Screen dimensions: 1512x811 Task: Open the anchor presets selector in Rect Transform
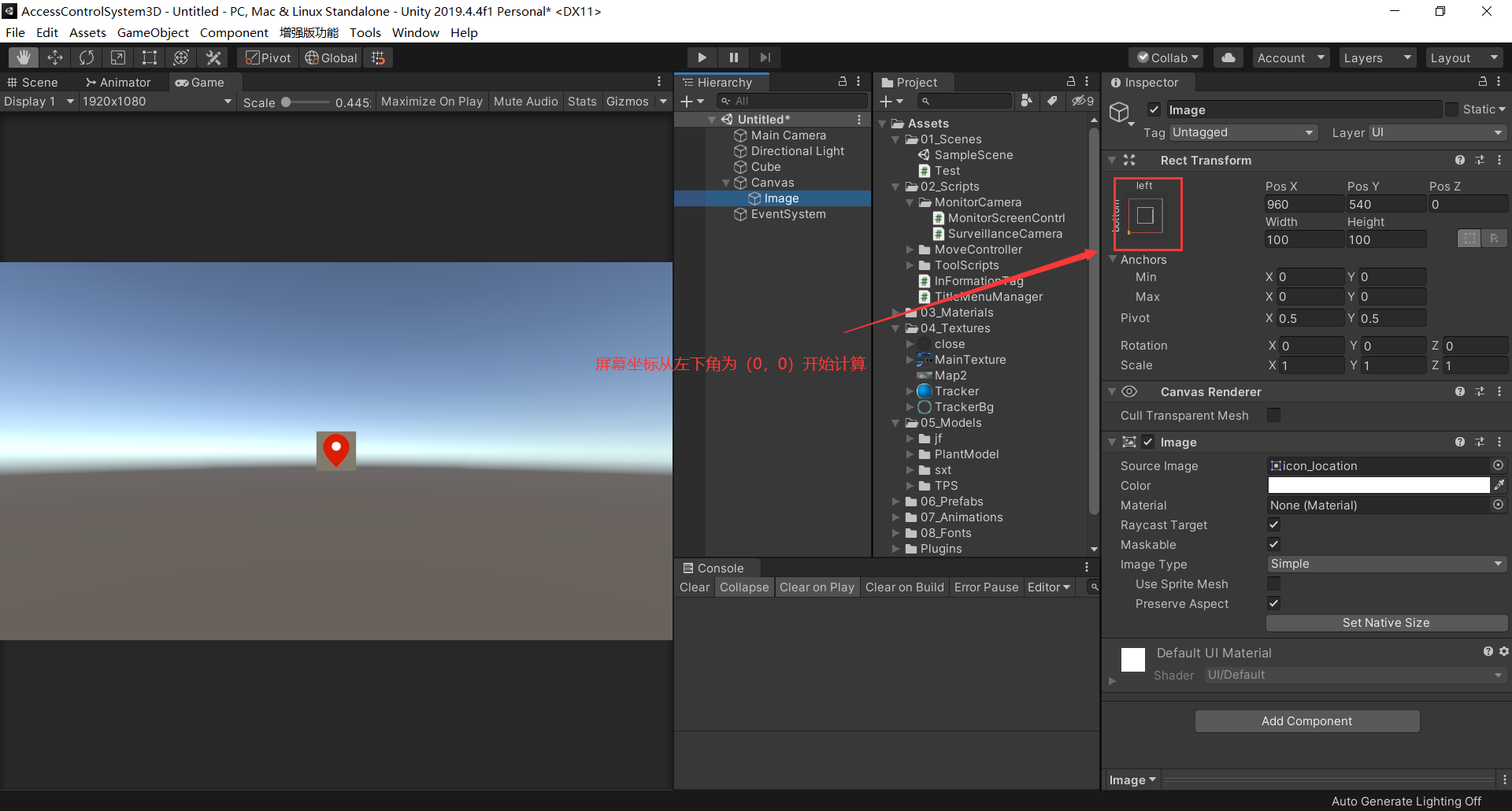tap(1147, 213)
